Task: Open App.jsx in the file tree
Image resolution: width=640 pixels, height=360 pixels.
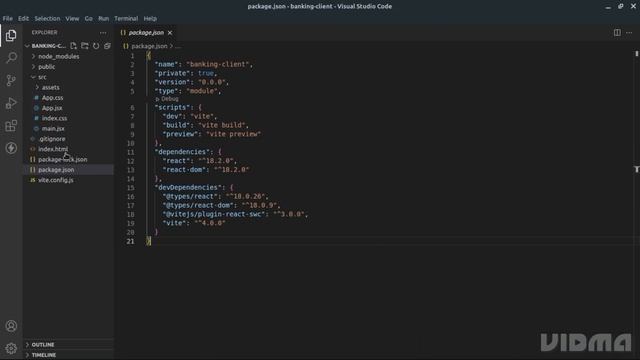Action: point(52,108)
